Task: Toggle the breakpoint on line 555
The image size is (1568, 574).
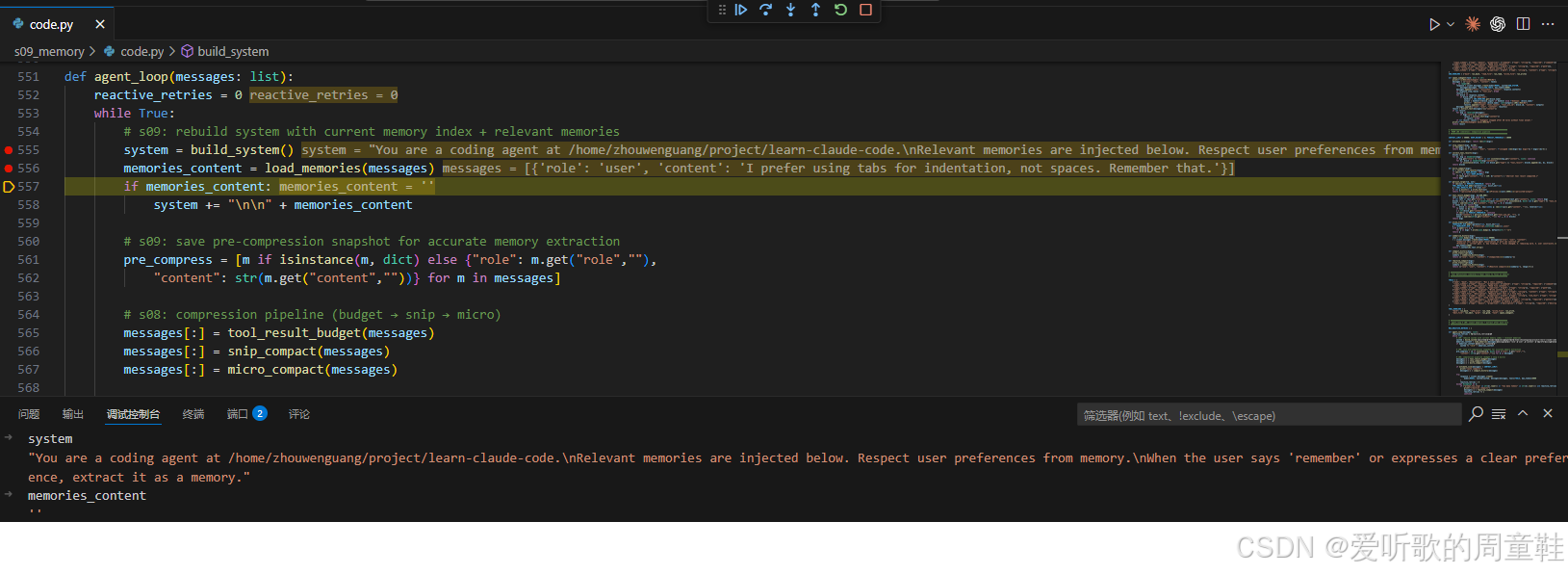Action: [x=9, y=150]
